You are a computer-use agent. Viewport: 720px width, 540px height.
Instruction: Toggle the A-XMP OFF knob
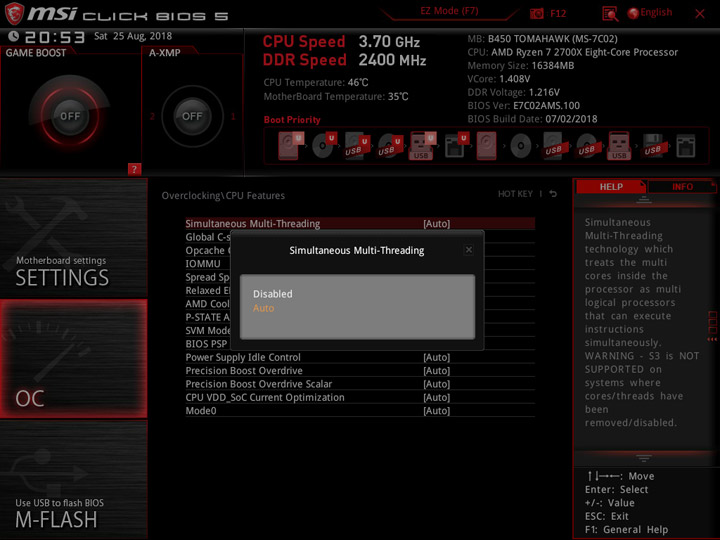pyautogui.click(x=192, y=116)
